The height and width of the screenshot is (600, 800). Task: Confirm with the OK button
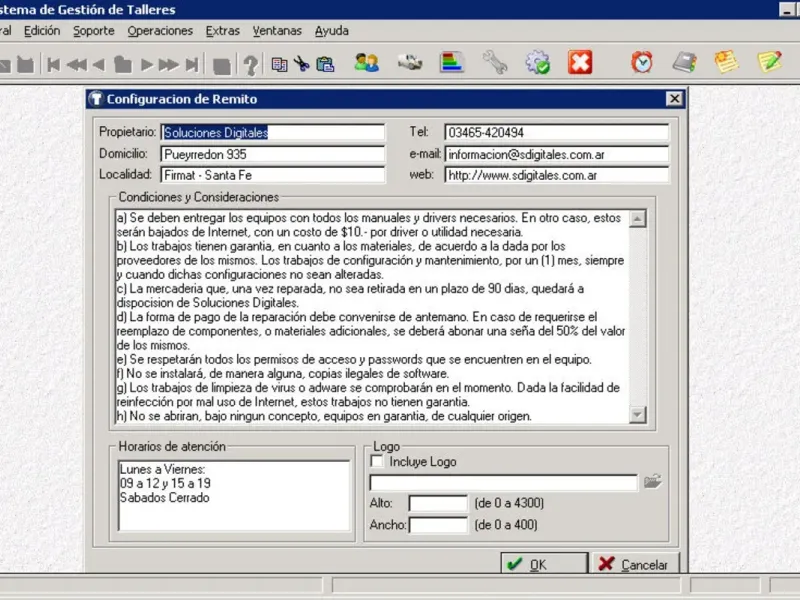[544, 564]
